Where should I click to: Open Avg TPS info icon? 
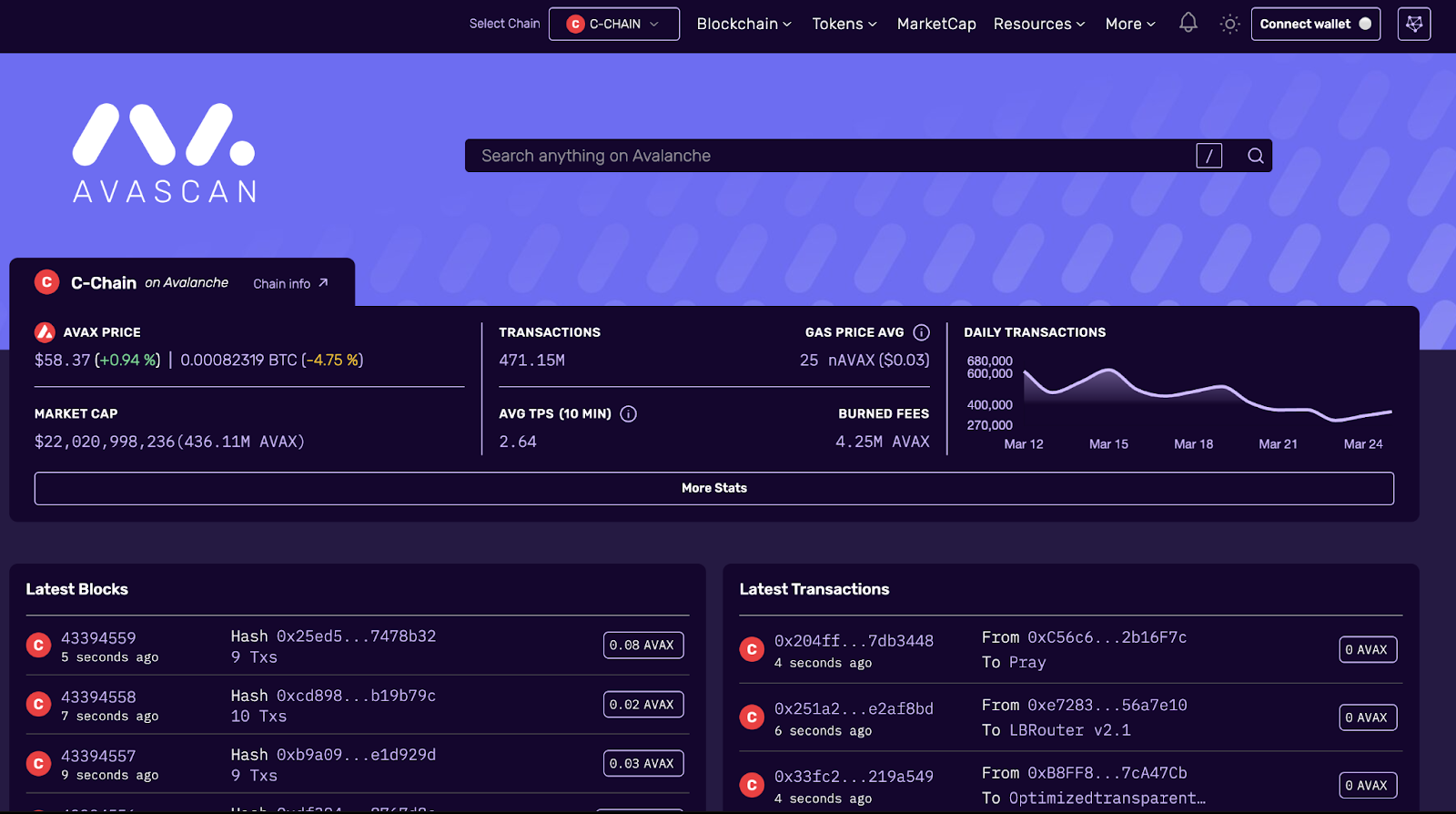pos(628,413)
